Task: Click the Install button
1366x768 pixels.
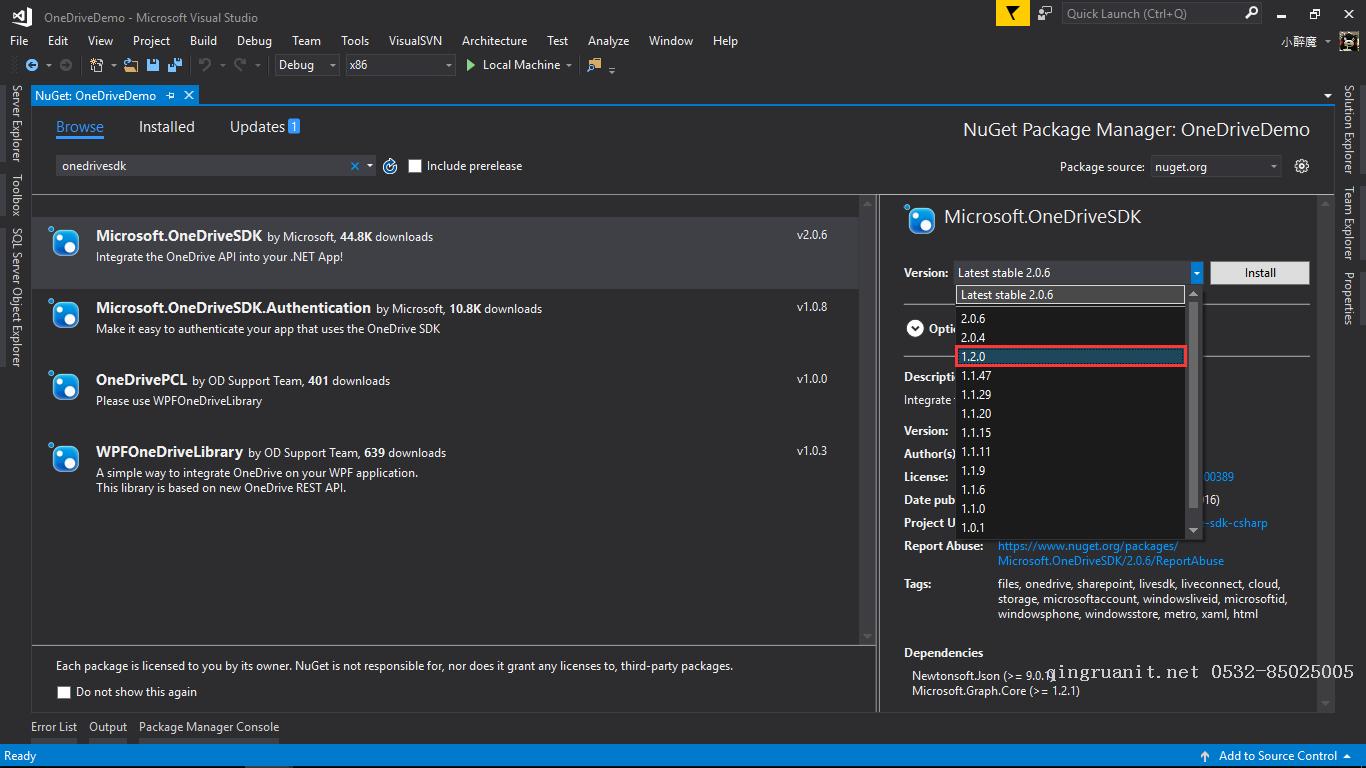Action: (1260, 273)
